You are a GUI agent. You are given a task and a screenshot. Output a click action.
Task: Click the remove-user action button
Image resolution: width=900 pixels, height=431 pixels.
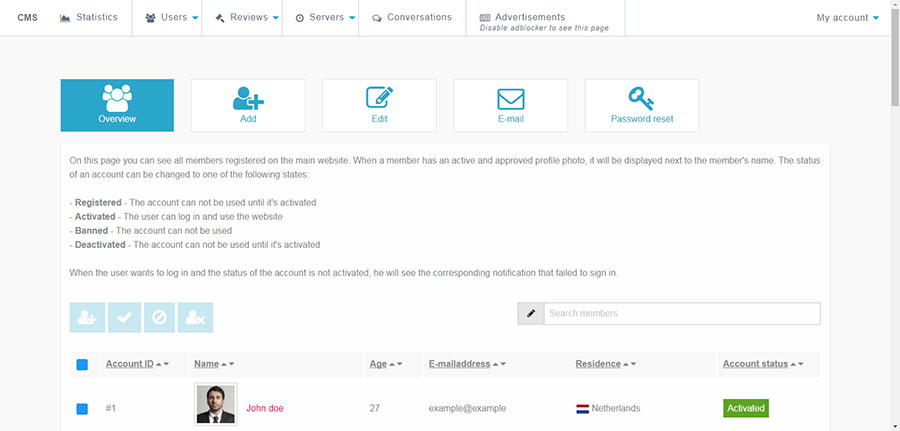click(x=196, y=317)
